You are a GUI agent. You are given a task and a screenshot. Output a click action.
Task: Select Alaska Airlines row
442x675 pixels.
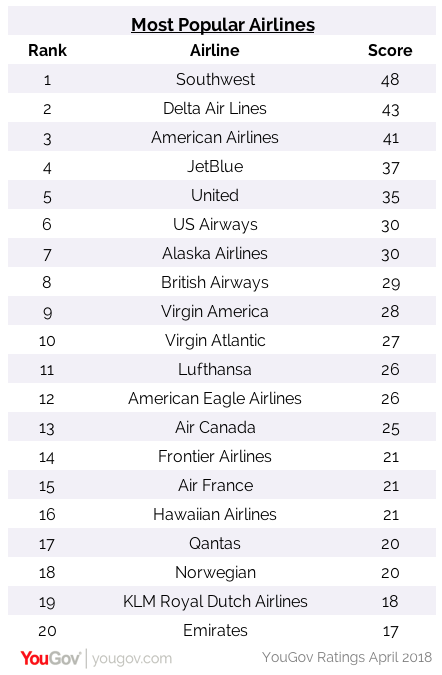pyautogui.click(x=222, y=253)
